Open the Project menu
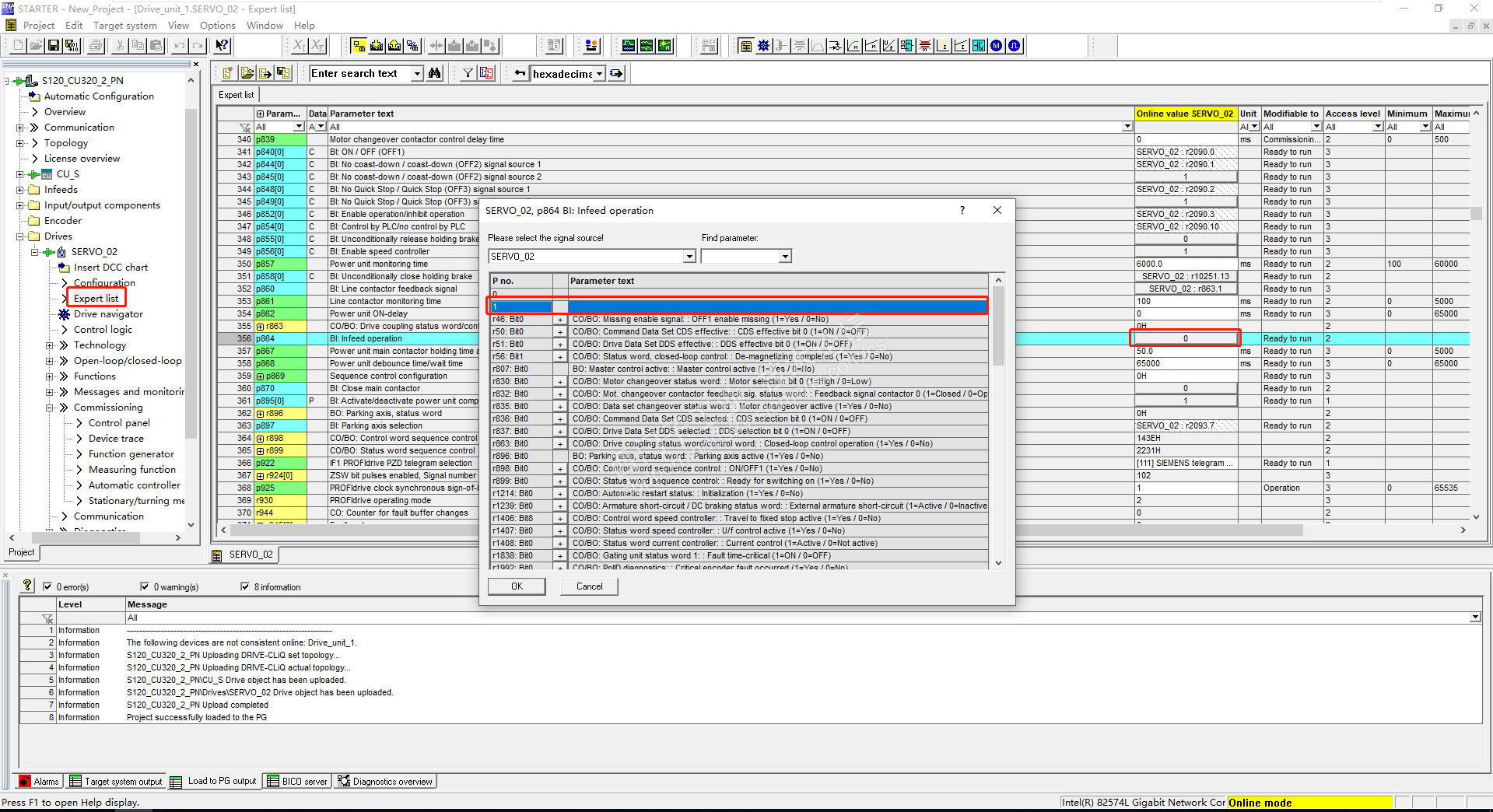Screen dimensions: 1493x812 tap(39, 26)
